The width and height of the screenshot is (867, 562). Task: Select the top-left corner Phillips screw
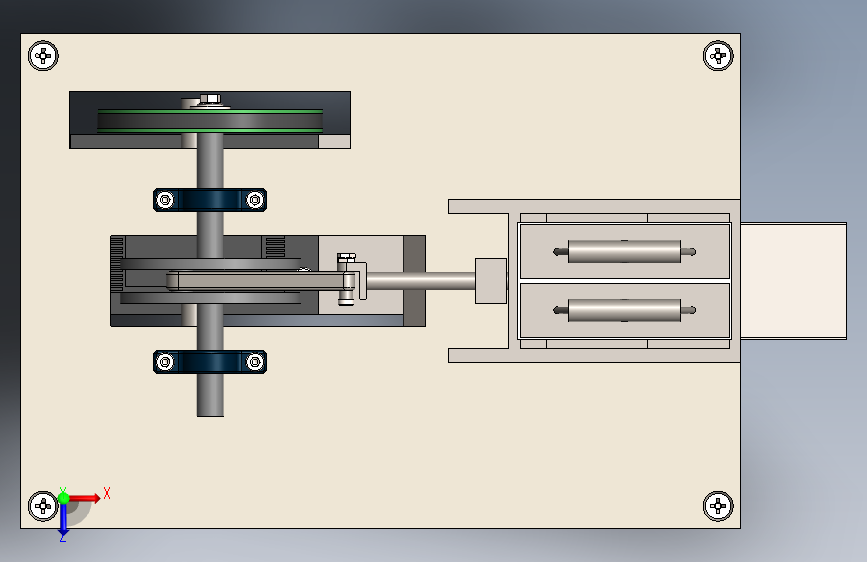[43, 55]
